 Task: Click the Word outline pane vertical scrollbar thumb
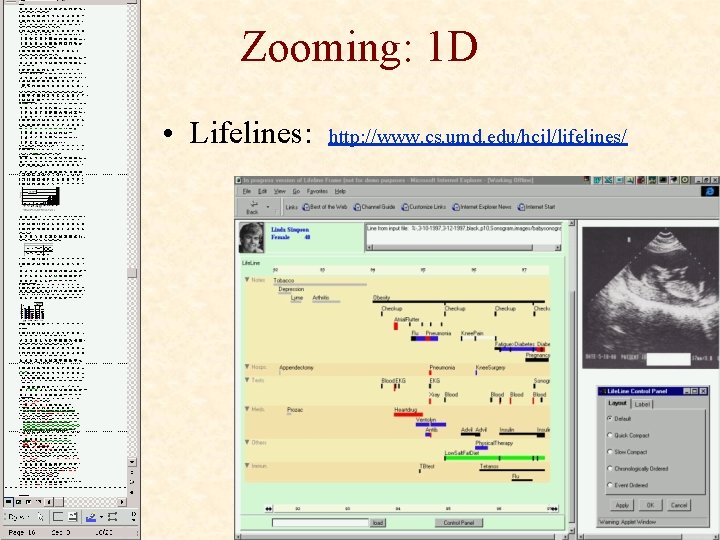[x=132, y=273]
